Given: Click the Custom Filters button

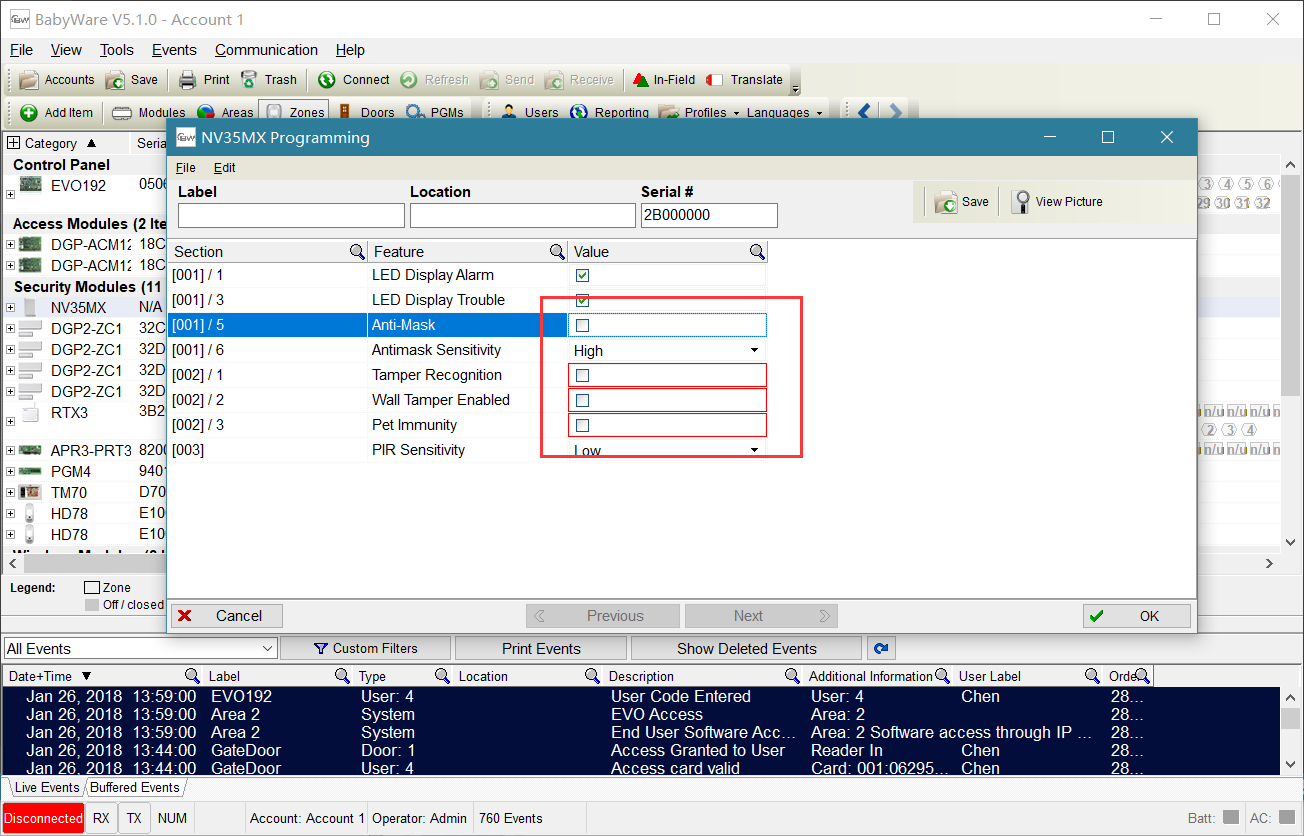Looking at the screenshot, I should click(x=366, y=648).
